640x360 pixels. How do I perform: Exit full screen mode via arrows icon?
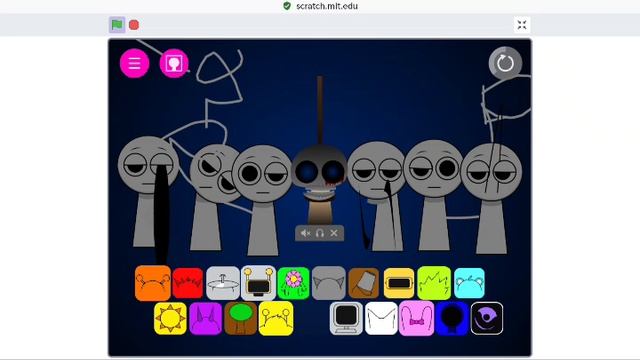pyautogui.click(x=522, y=25)
